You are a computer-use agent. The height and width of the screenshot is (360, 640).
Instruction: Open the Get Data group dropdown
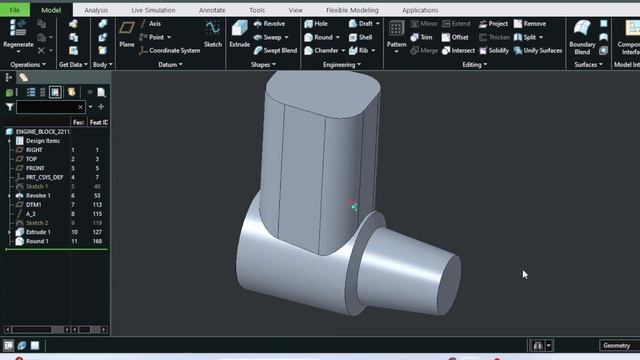tap(73, 64)
